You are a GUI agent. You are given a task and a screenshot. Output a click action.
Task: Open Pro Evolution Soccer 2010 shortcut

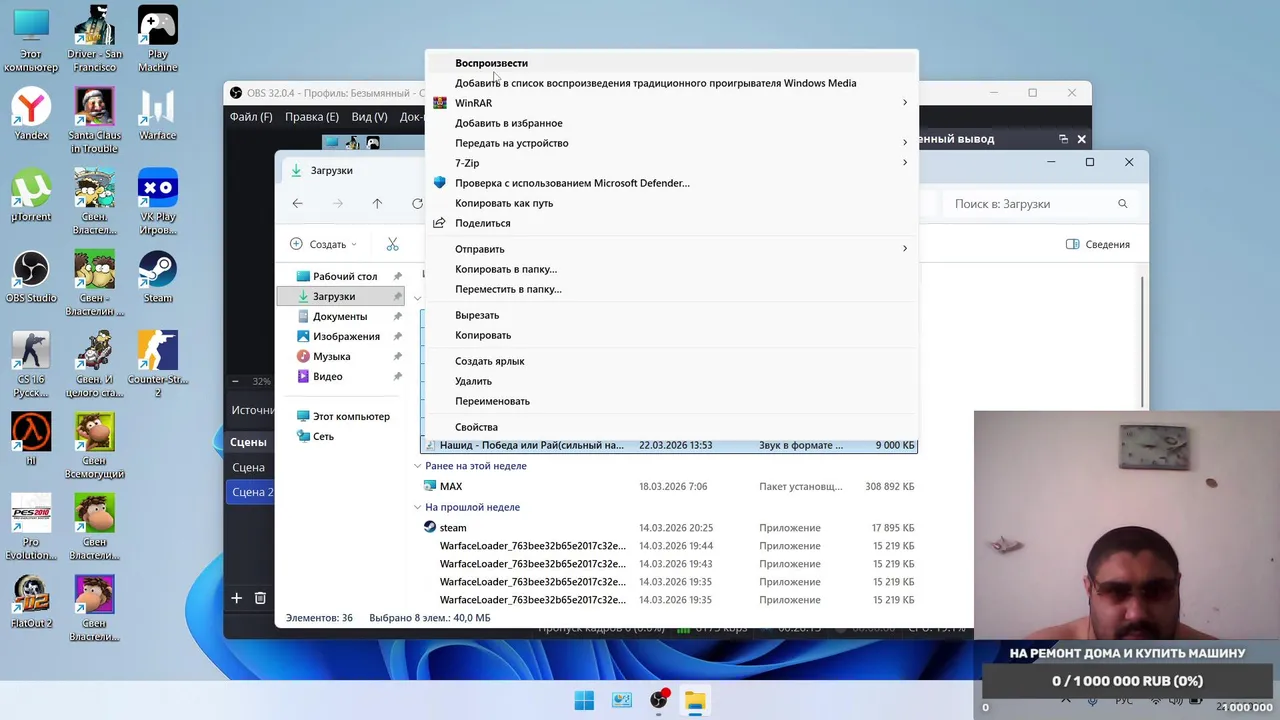pos(31,526)
